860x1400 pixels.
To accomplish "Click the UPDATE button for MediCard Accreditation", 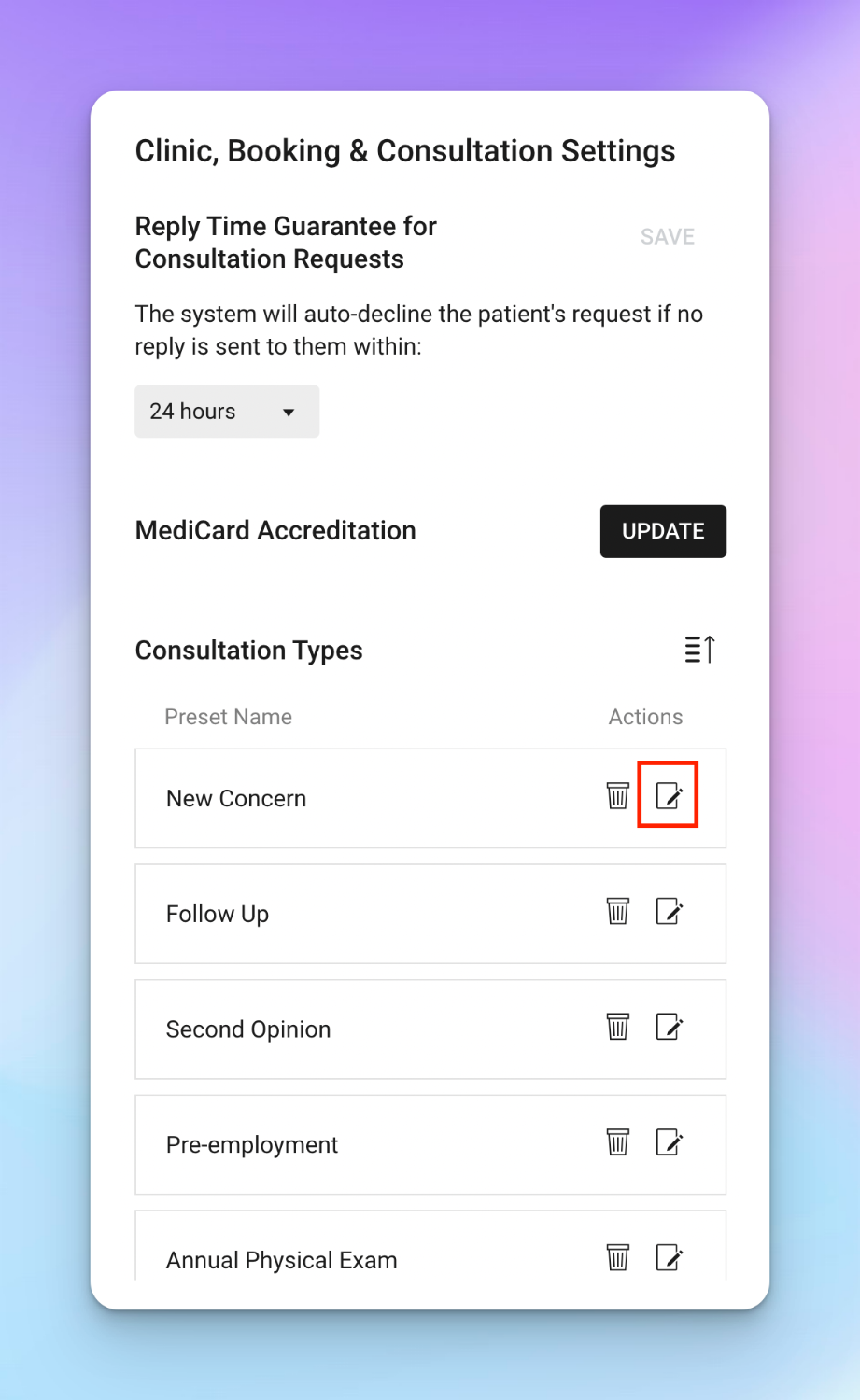I will coord(663,531).
